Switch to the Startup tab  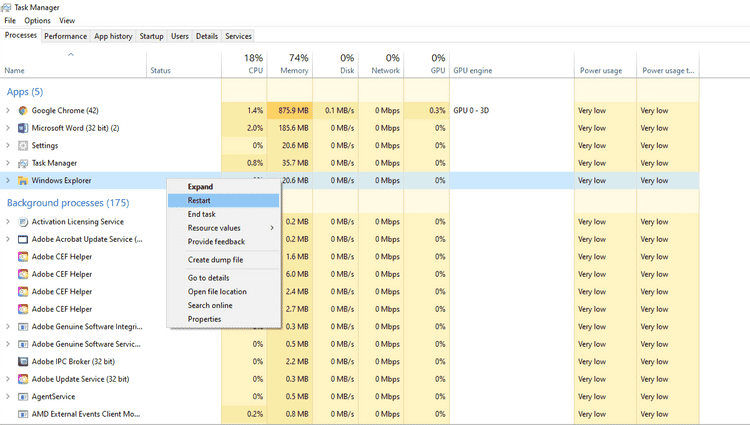click(152, 36)
